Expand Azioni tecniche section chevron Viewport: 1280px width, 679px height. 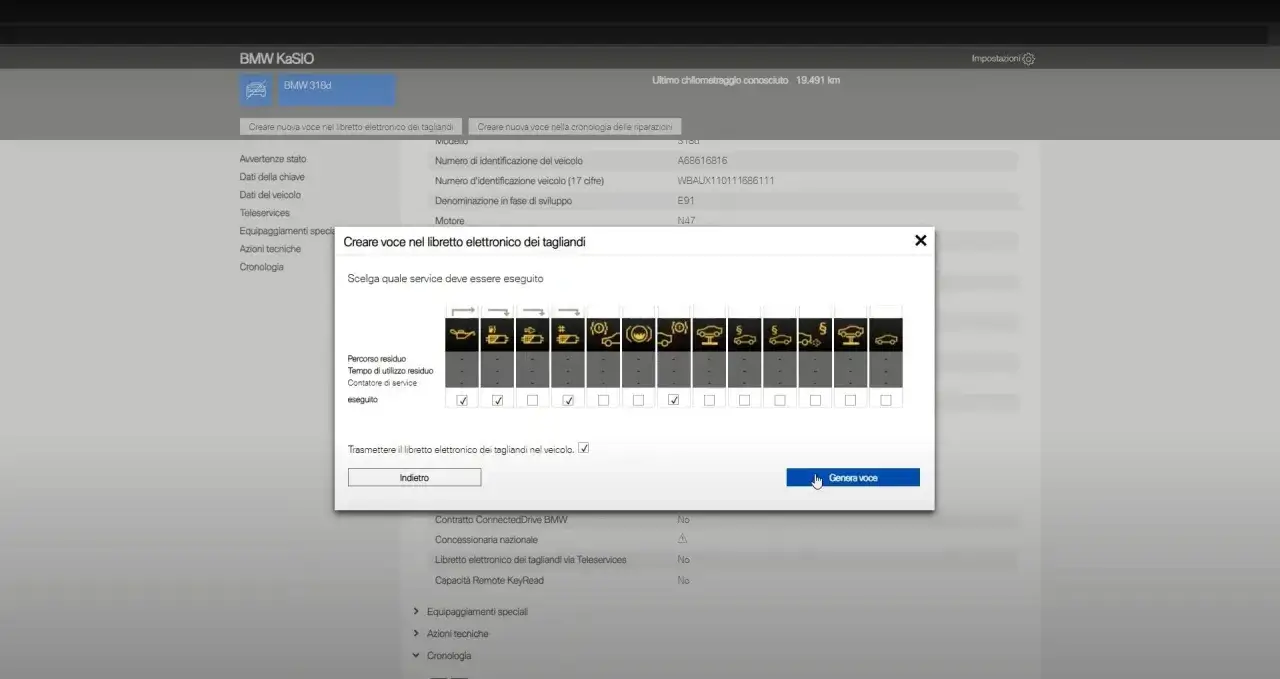pyautogui.click(x=416, y=633)
